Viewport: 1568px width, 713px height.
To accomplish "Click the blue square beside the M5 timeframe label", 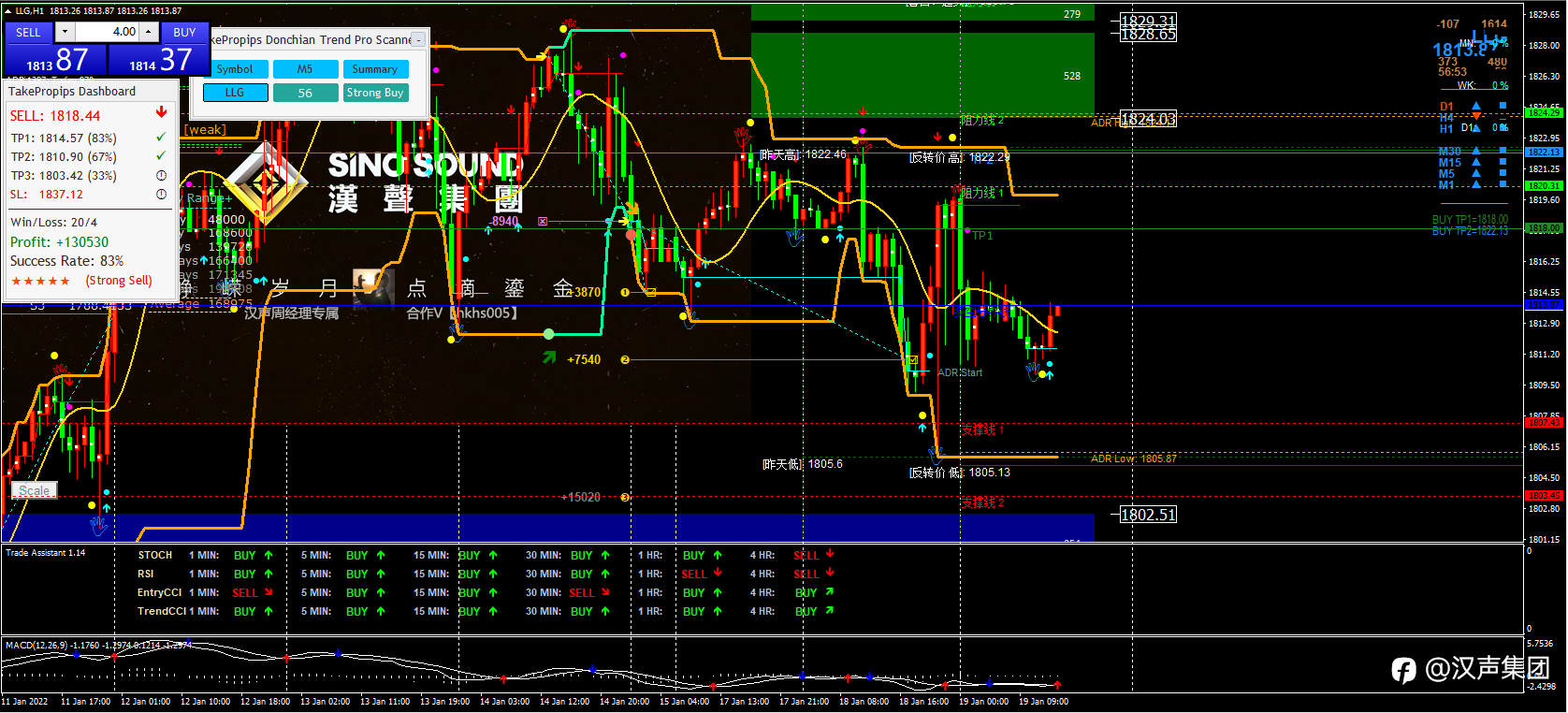I will tap(1503, 172).
